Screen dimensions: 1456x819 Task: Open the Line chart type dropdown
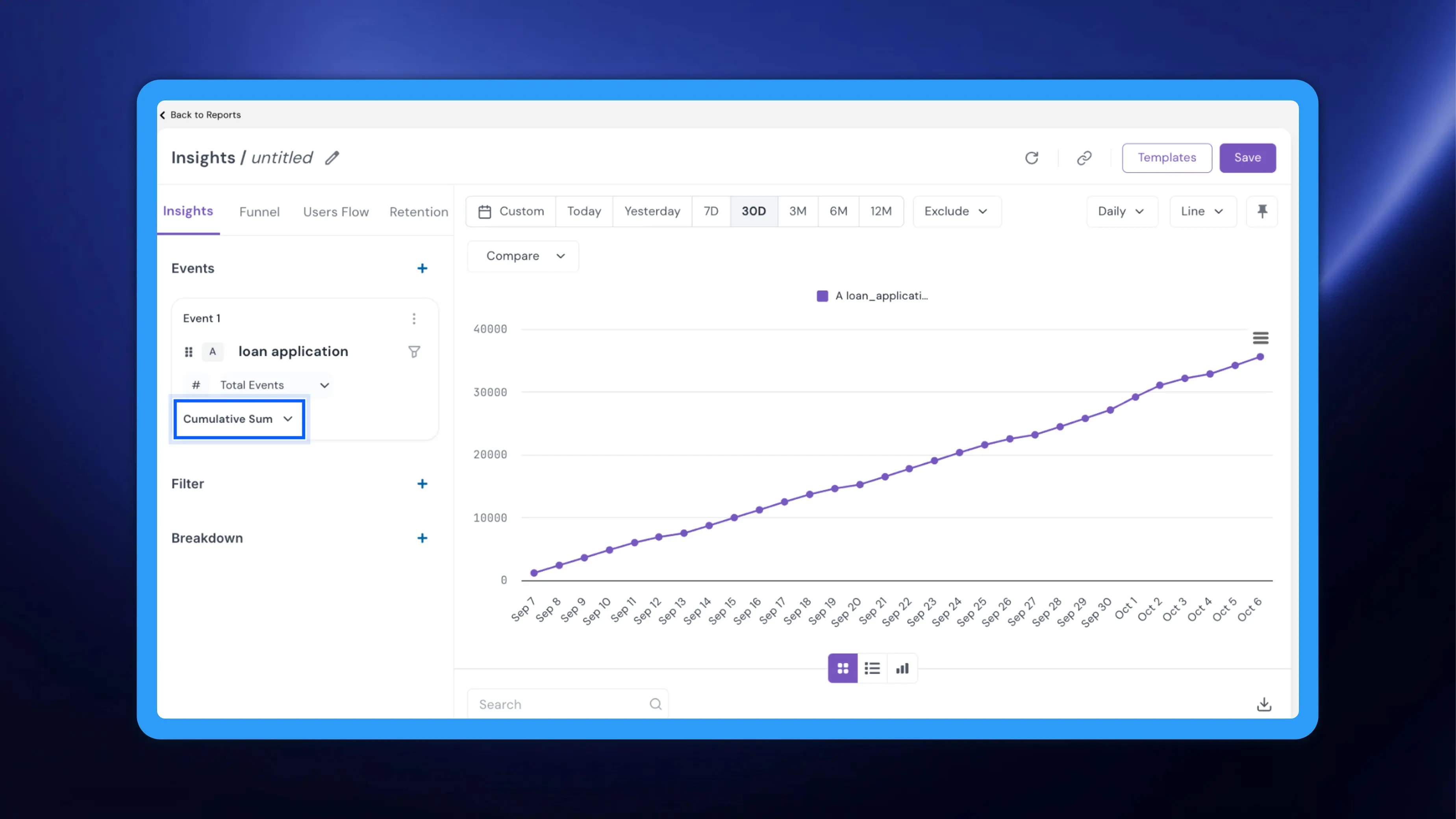(1203, 211)
